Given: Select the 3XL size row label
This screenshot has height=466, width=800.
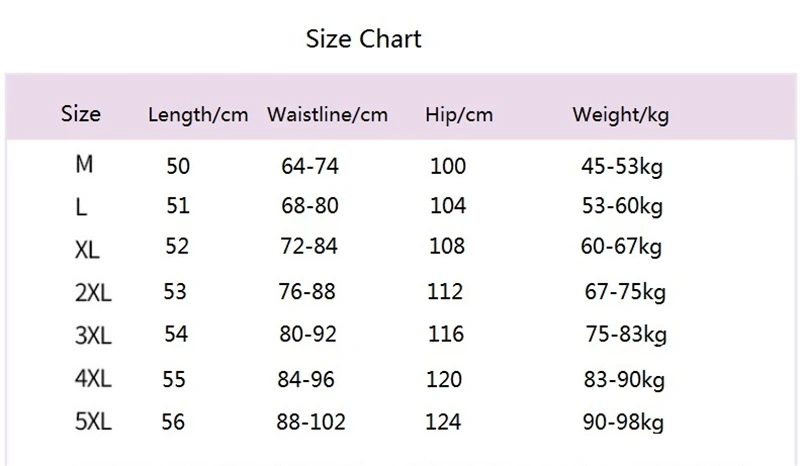Looking at the screenshot, I should 93,336.
